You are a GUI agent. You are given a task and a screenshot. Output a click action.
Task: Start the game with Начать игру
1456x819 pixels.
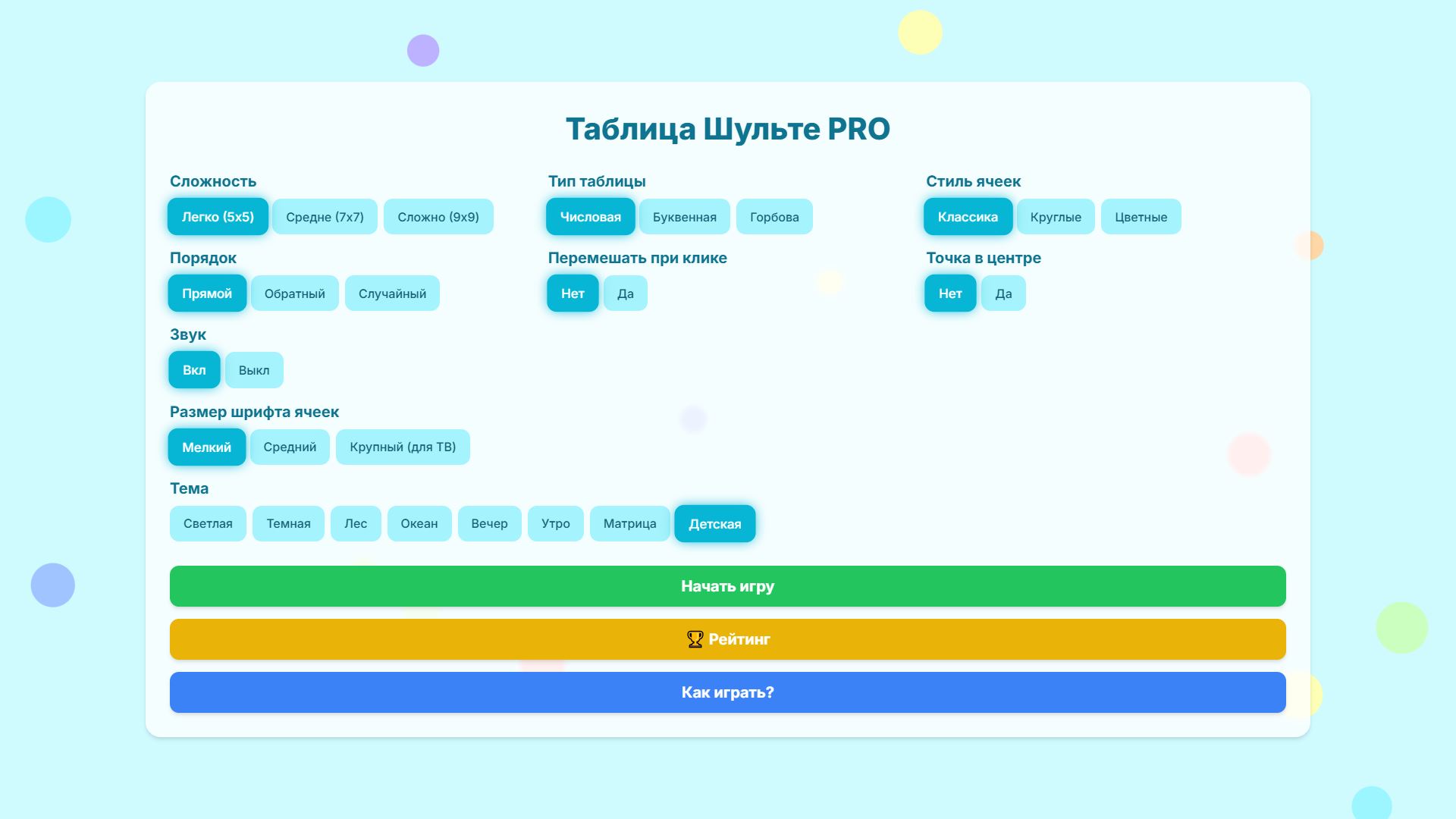point(727,585)
